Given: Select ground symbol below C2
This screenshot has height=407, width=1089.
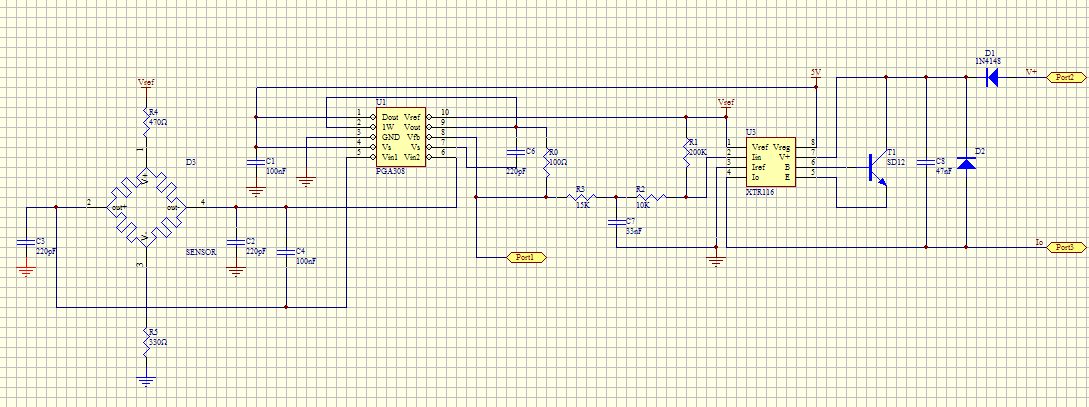Looking at the screenshot, I should point(237,271).
